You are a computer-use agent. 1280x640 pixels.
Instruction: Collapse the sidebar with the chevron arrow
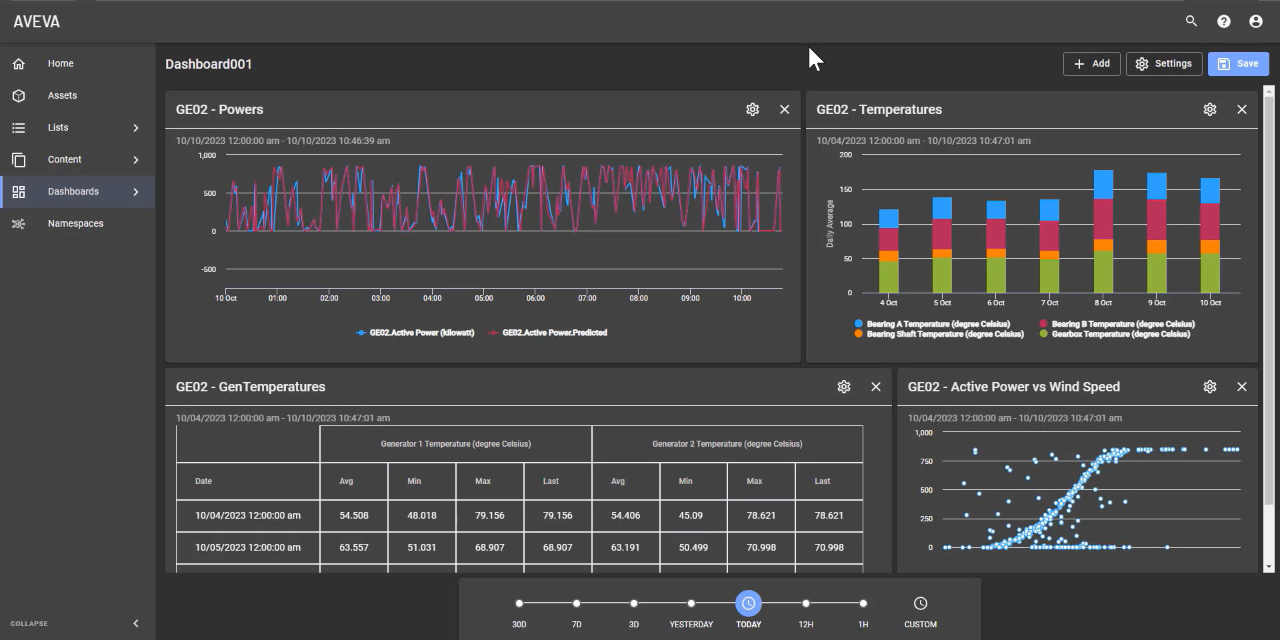(x=136, y=624)
